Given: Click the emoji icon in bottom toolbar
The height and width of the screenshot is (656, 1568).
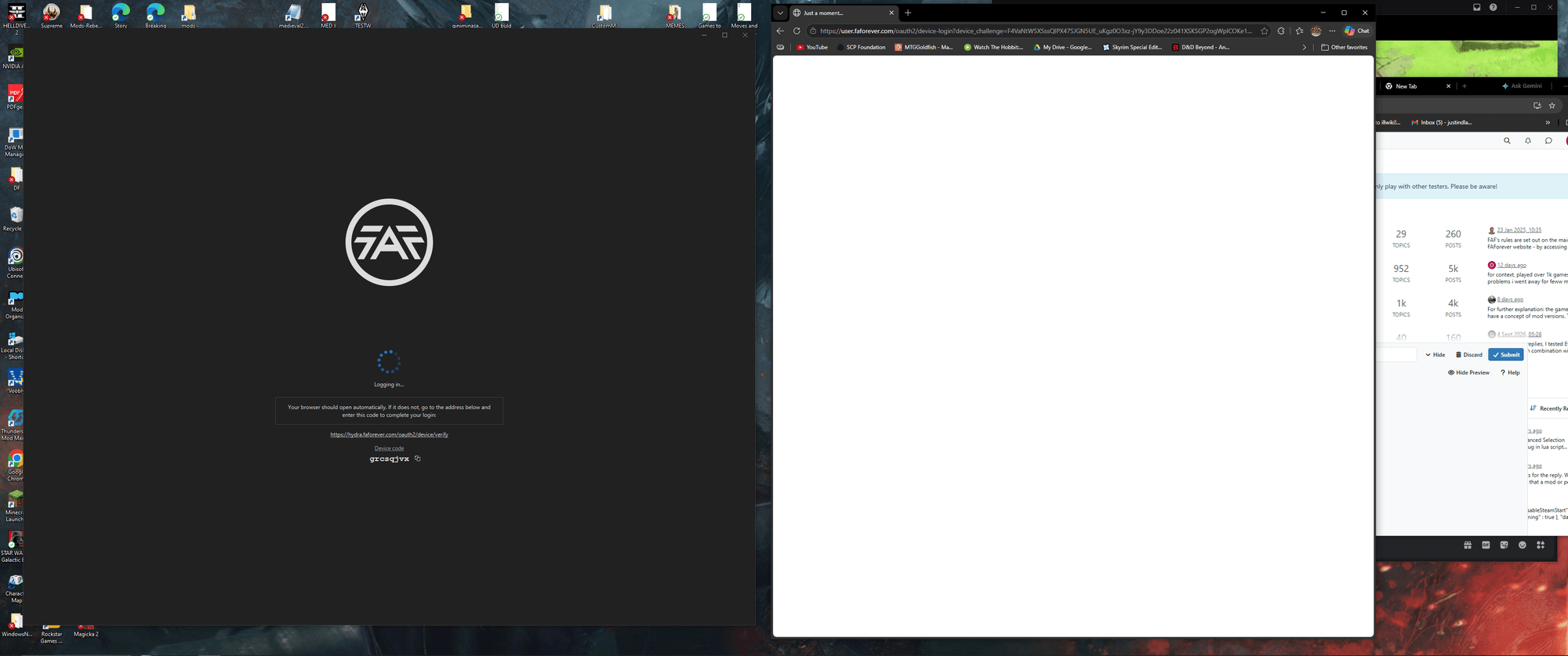Looking at the screenshot, I should coord(1523,545).
